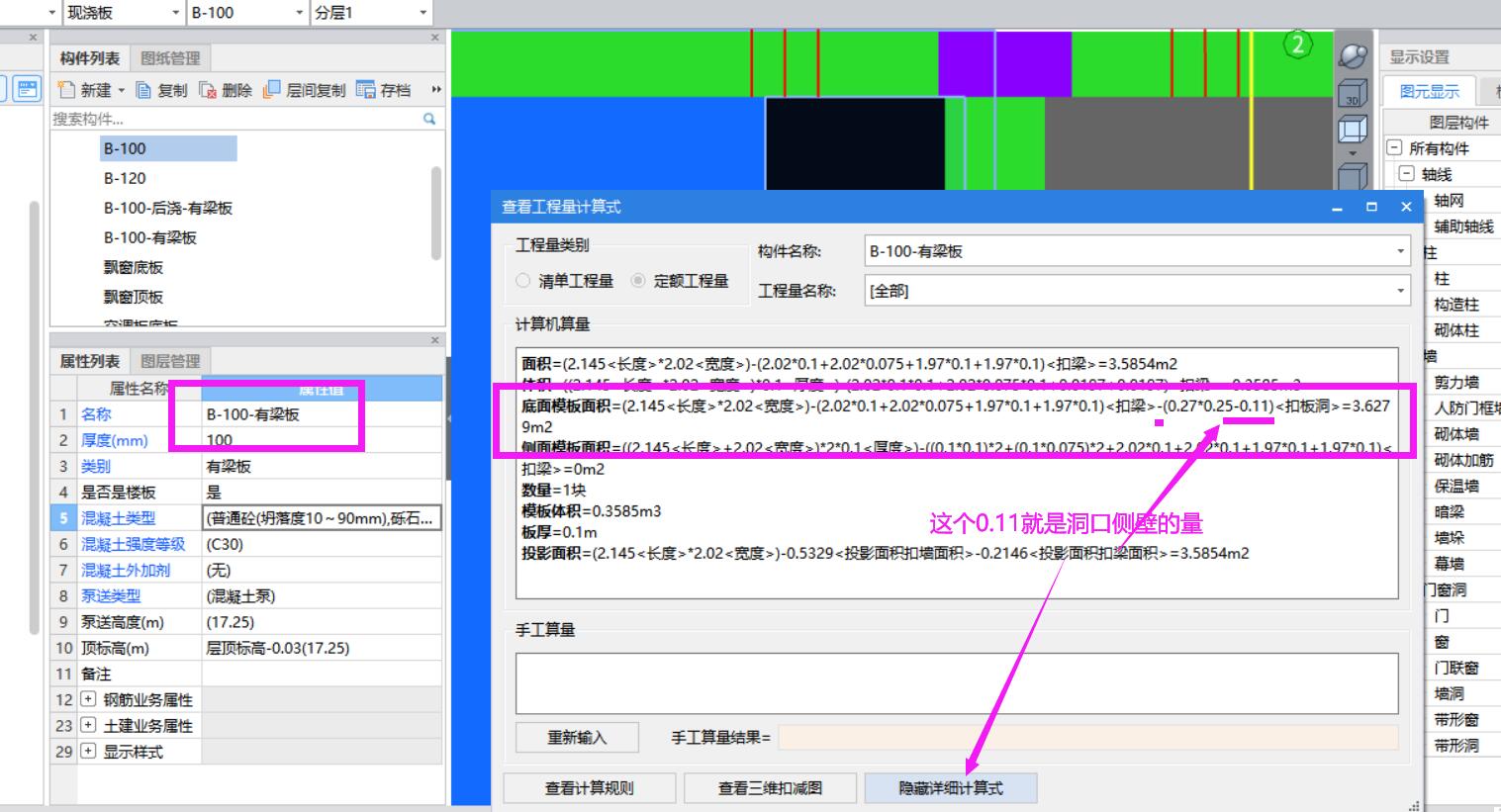Click the 顶标高 value 层顶标高-0.03(17.25)
The width and height of the screenshot is (1501, 812).
click(x=322, y=648)
